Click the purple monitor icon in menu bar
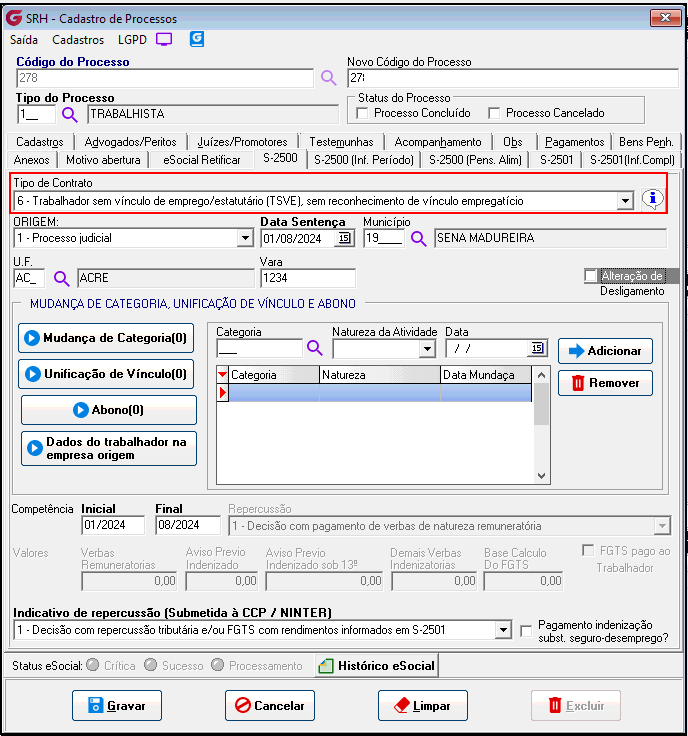Screen dimensions: 688x736 [164, 39]
